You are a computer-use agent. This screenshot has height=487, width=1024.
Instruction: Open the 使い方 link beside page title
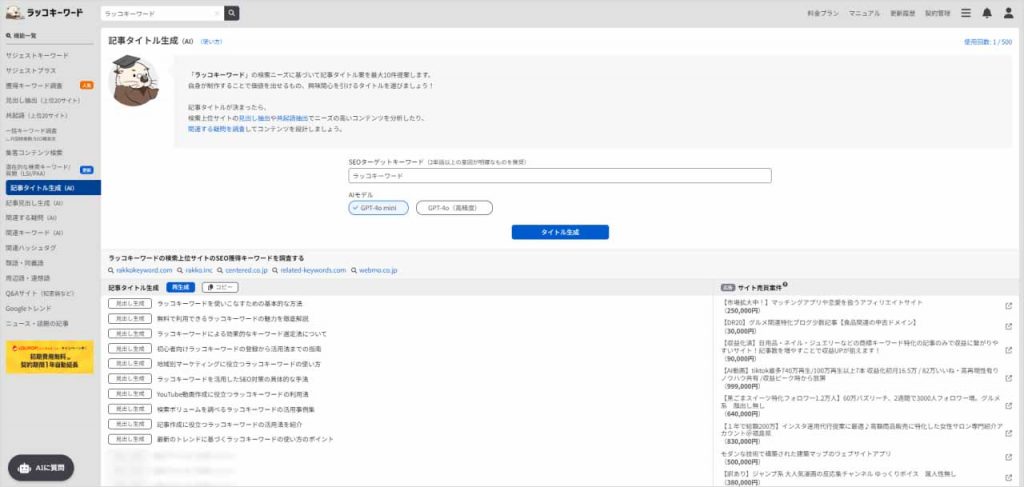(211, 42)
